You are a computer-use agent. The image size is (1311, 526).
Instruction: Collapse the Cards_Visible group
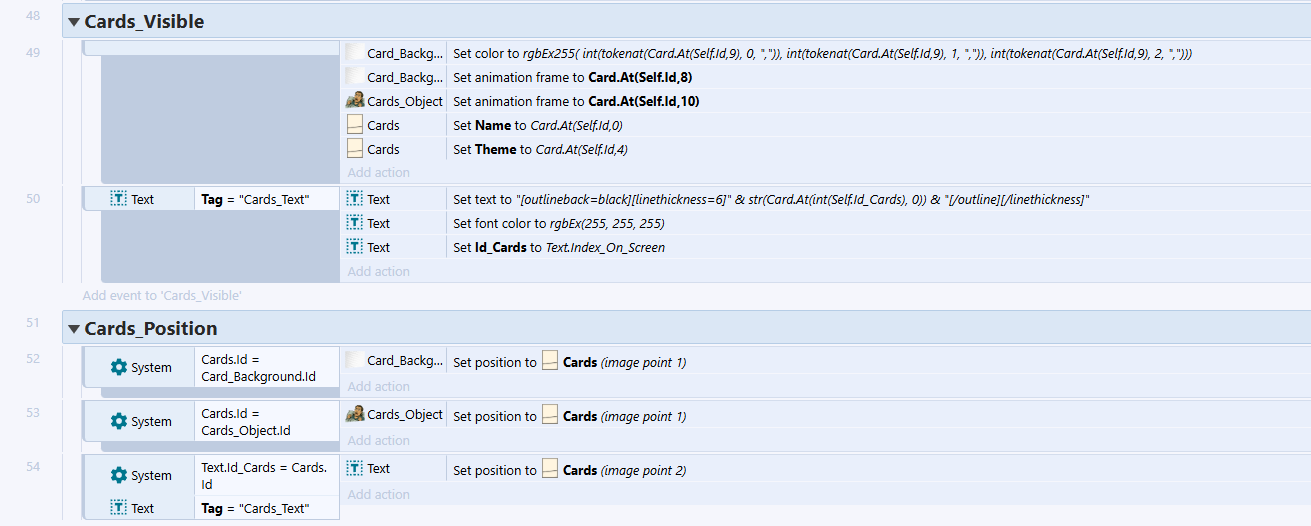tap(74, 22)
